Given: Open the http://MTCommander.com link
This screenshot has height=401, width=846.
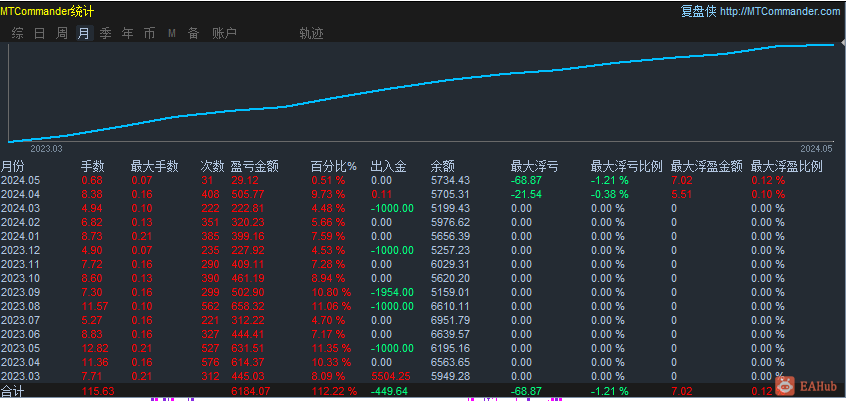Looking at the screenshot, I should coord(780,11).
